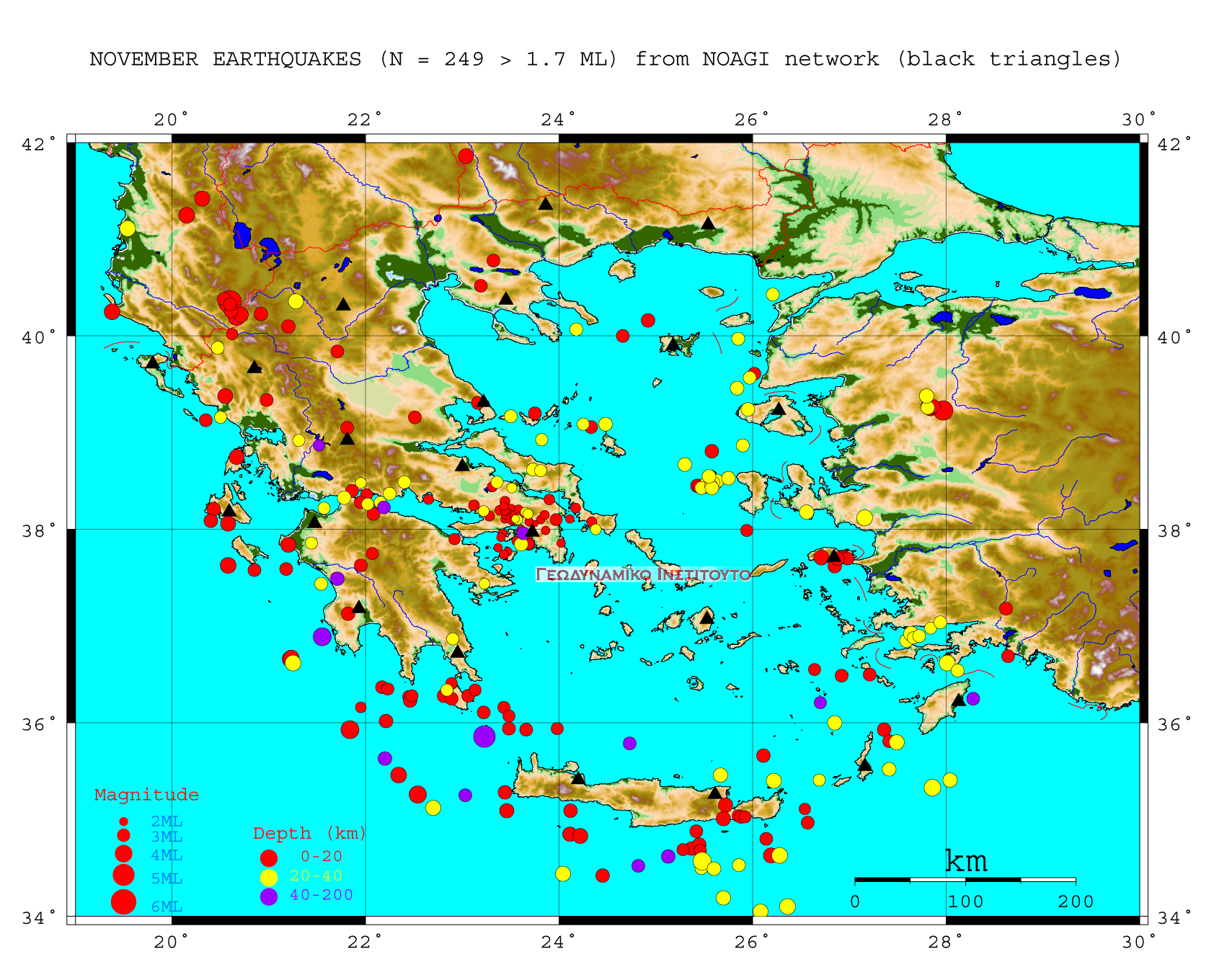Click the black triangle station on Corfu island
Screen dimensions: 1214x980
[x=152, y=362]
